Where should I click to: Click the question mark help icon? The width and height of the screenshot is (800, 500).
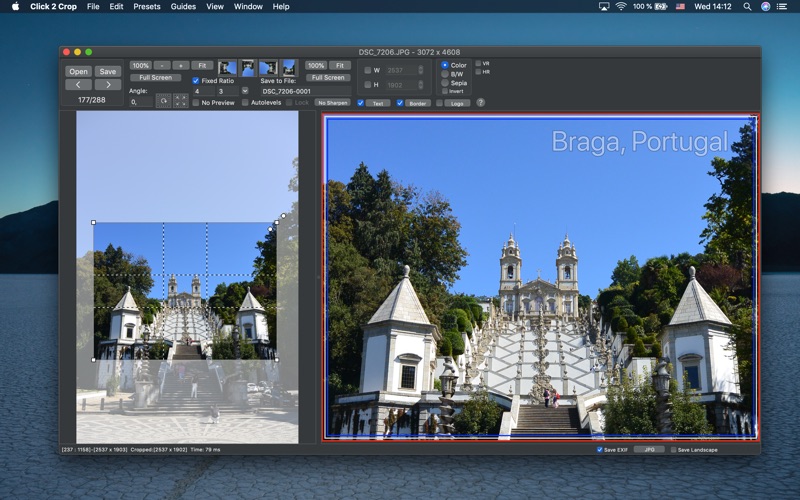[481, 103]
